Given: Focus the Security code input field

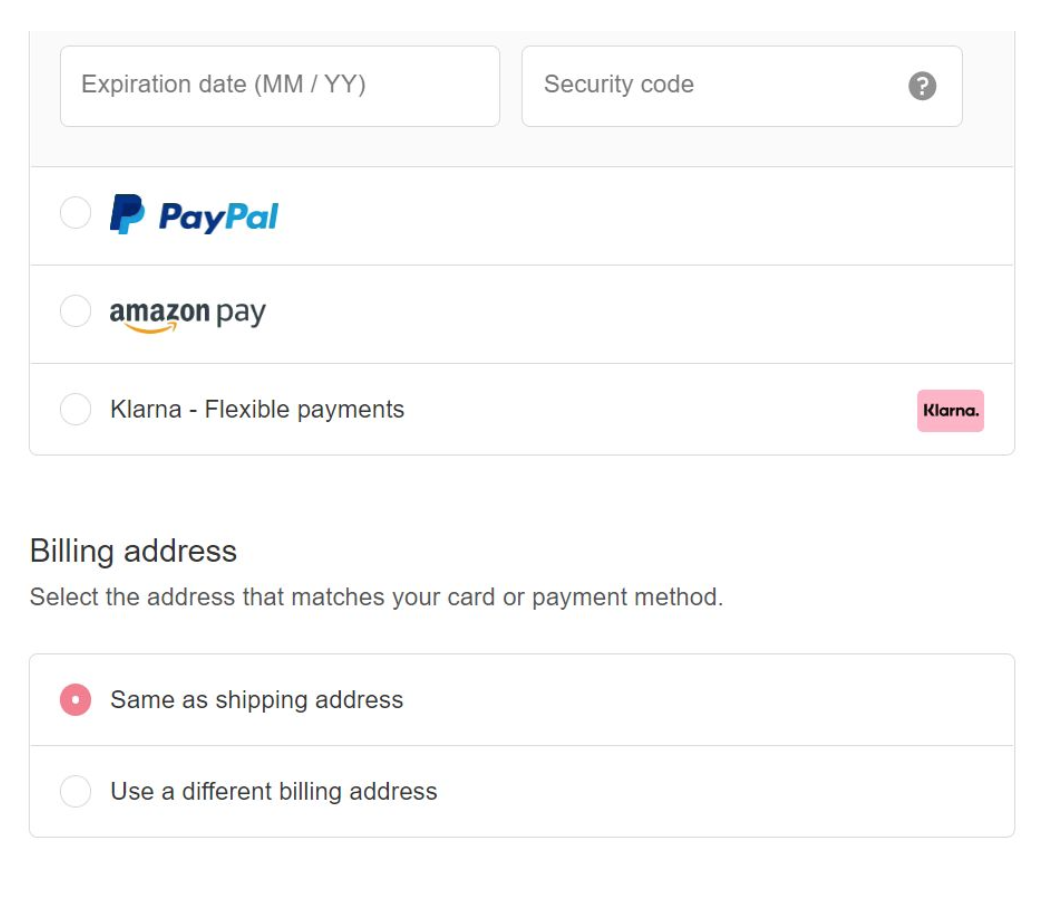Looking at the screenshot, I should (742, 86).
